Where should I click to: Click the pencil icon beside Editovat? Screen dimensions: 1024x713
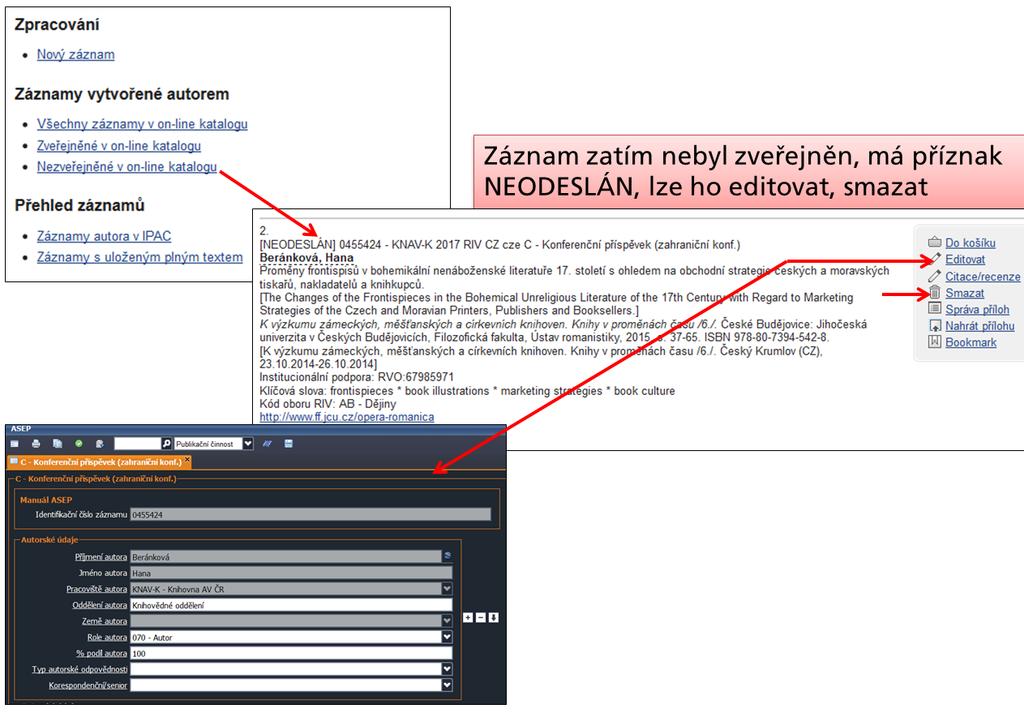click(x=935, y=259)
